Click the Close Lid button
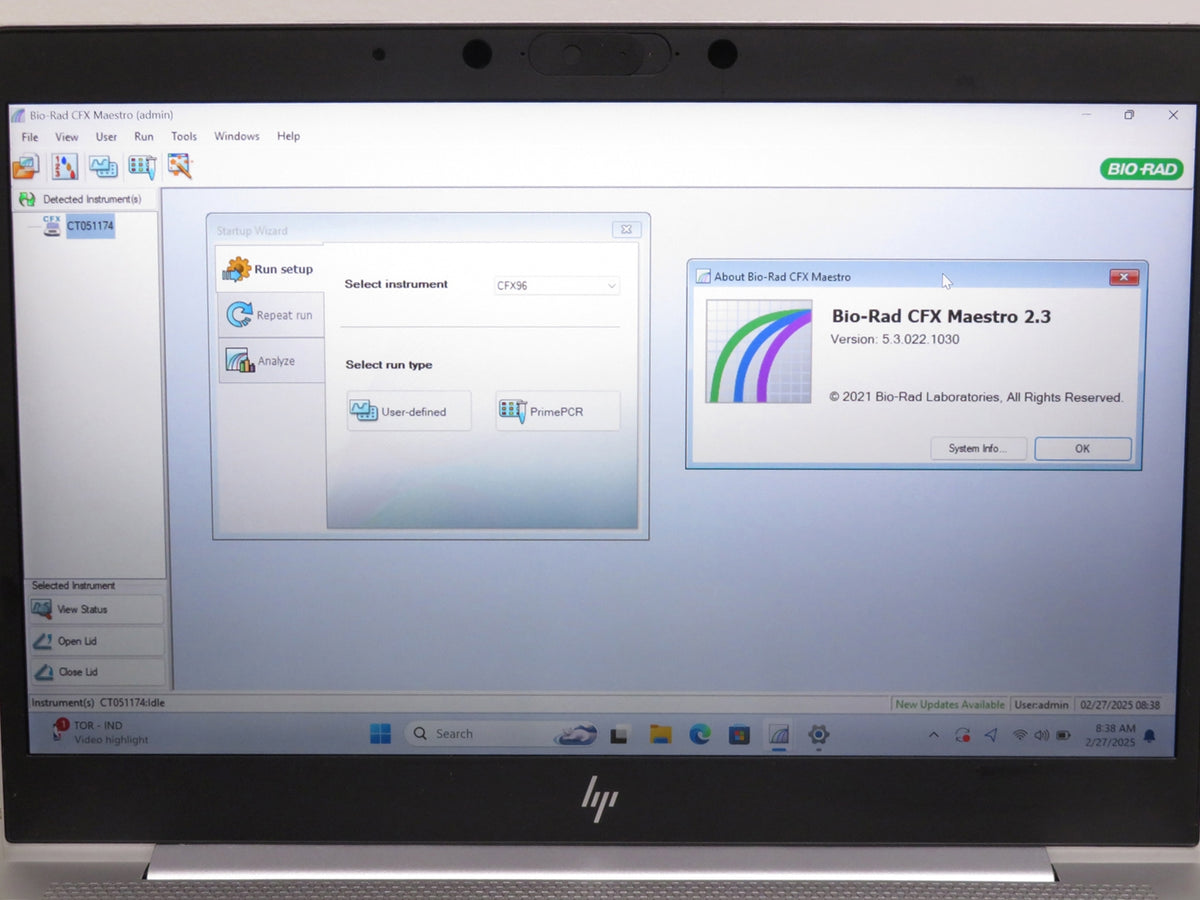This screenshot has width=1200, height=900. 96,672
